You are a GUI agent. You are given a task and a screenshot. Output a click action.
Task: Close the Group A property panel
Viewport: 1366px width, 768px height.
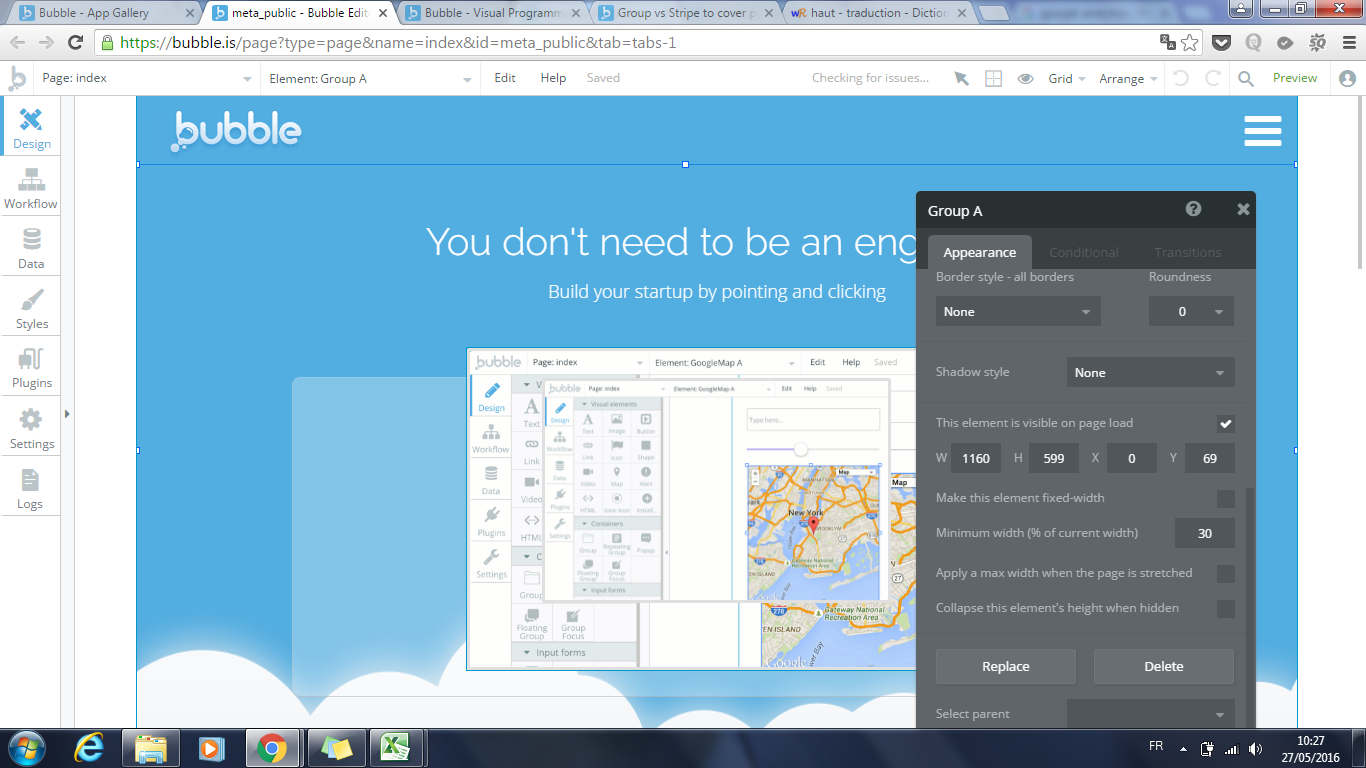point(1243,209)
